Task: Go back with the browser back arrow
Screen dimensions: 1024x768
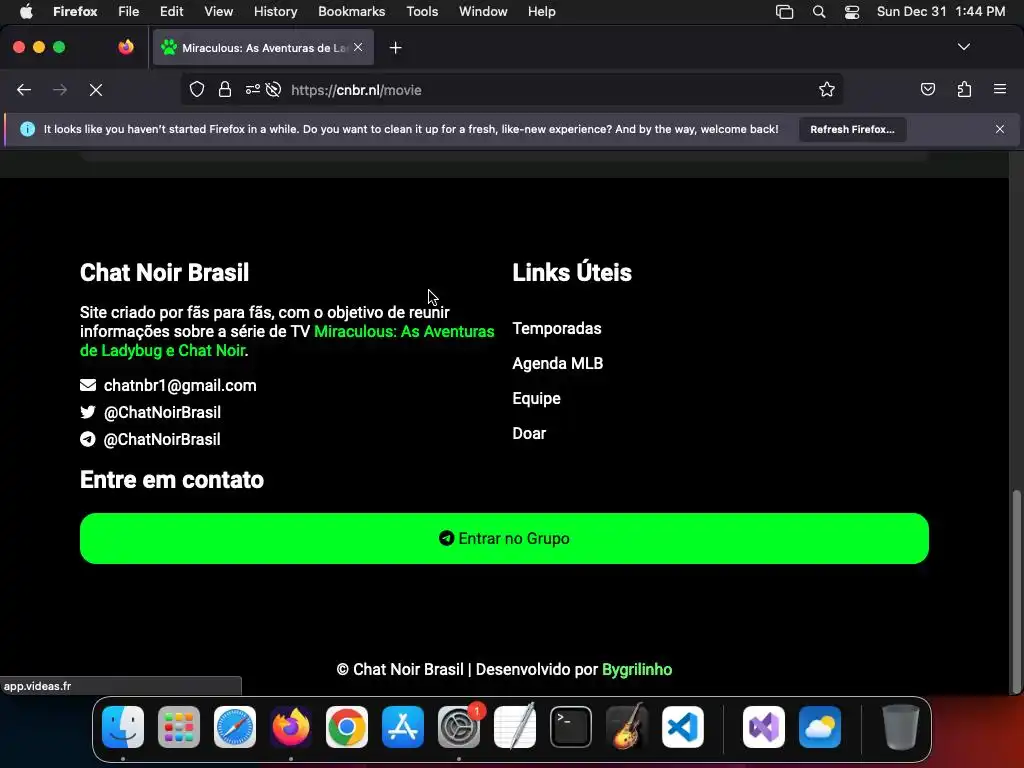Action: [24, 89]
